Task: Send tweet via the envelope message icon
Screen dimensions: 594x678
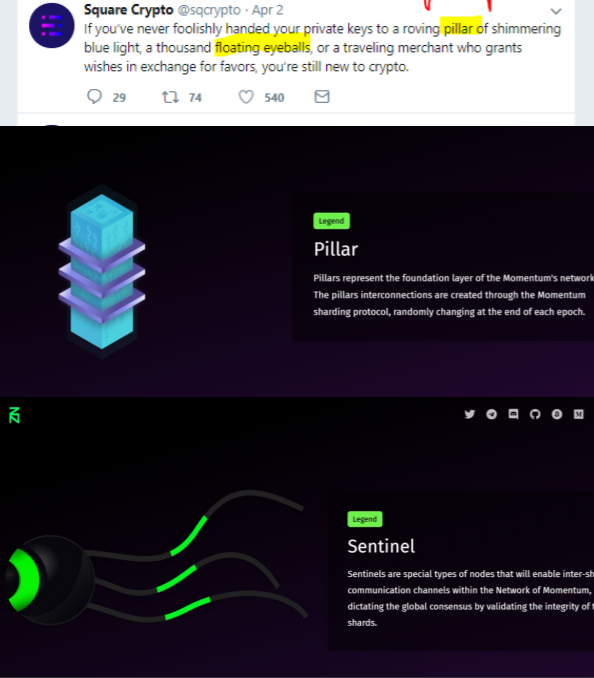Action: coord(322,96)
